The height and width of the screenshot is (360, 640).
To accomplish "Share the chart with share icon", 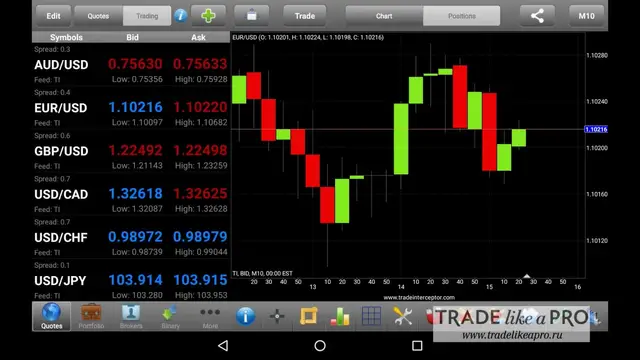I will coord(537,16).
